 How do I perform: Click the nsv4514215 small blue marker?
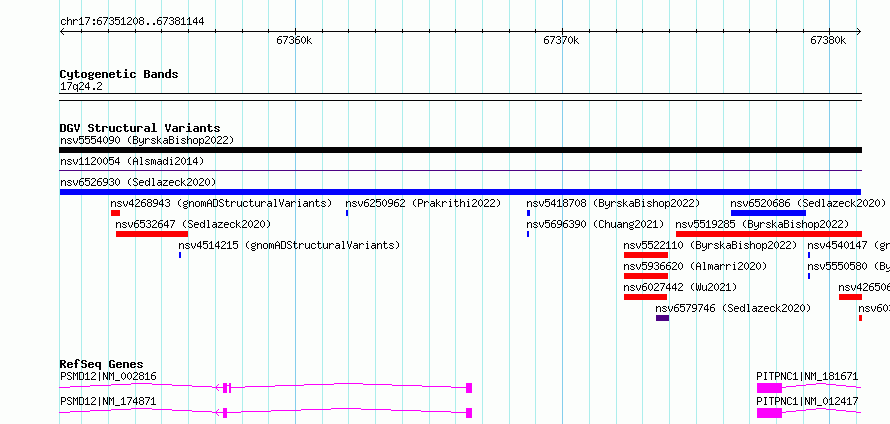180,255
